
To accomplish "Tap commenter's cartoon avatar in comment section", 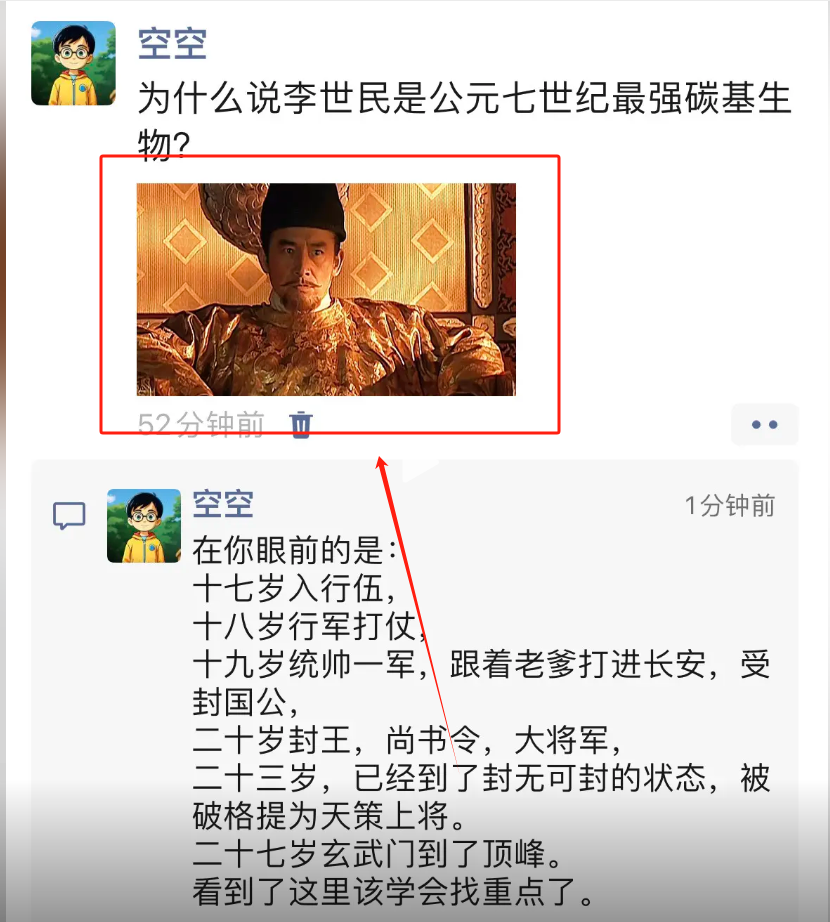I will pos(144,526).
